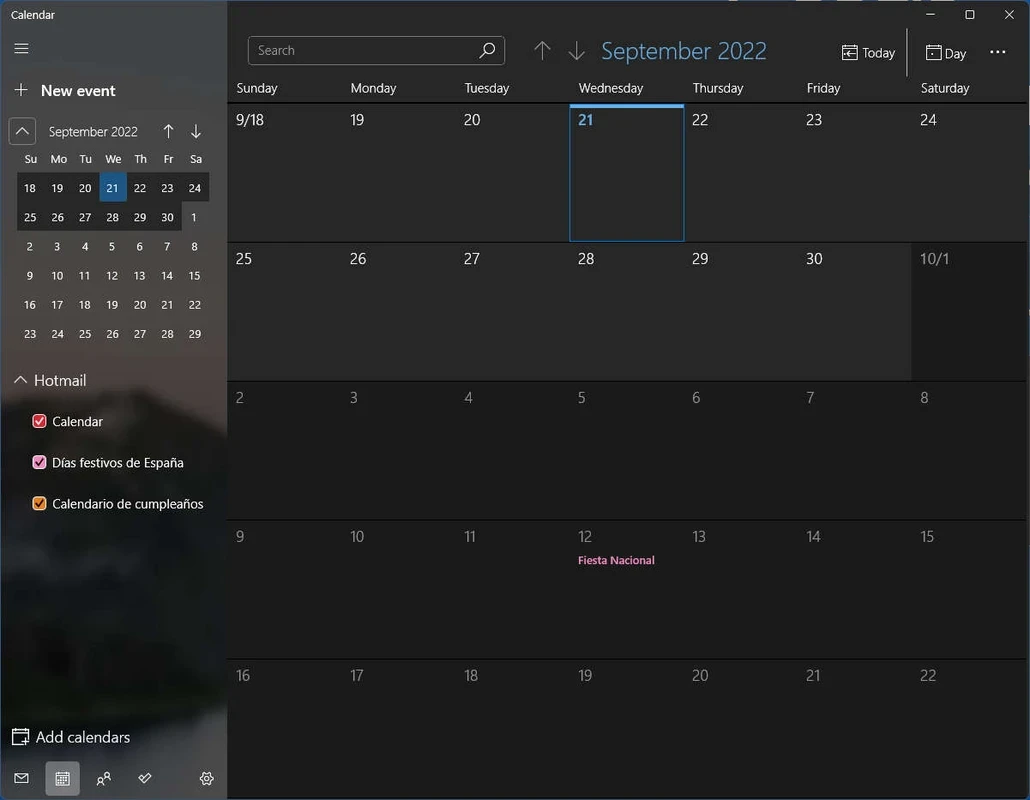Select Friday 23 in main grid
Viewport: 1030px width, 800px height.
point(854,173)
